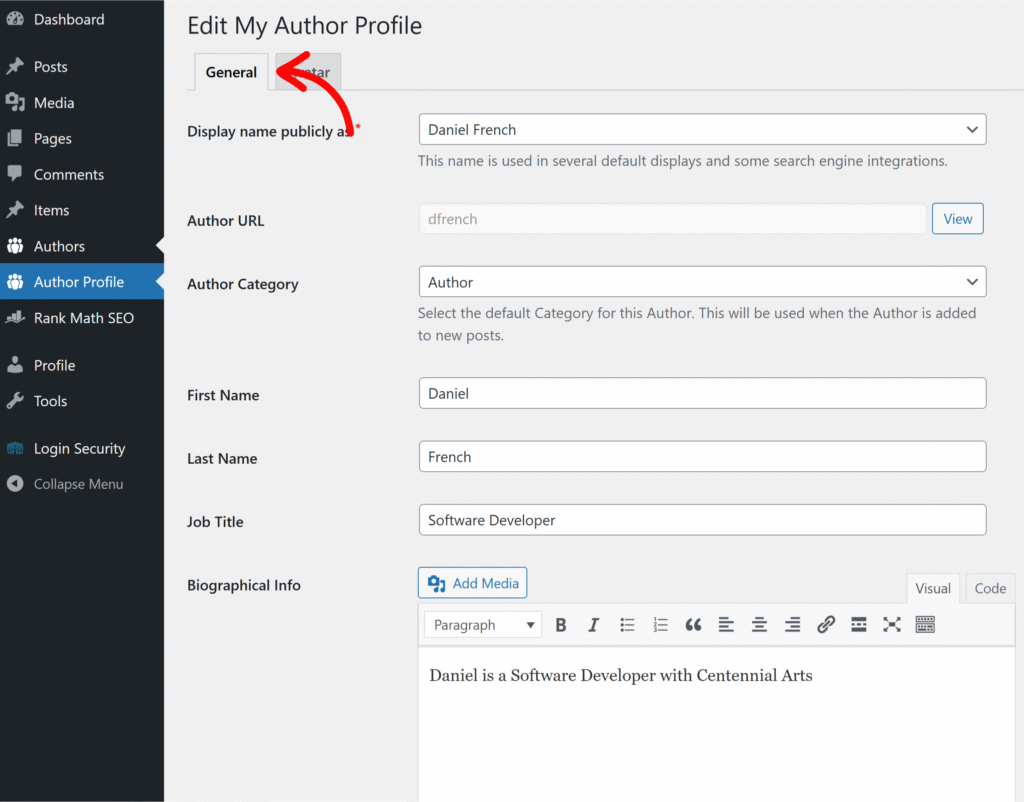Click the Author Profile menu label
This screenshot has width=1024, height=802.
coord(79,282)
